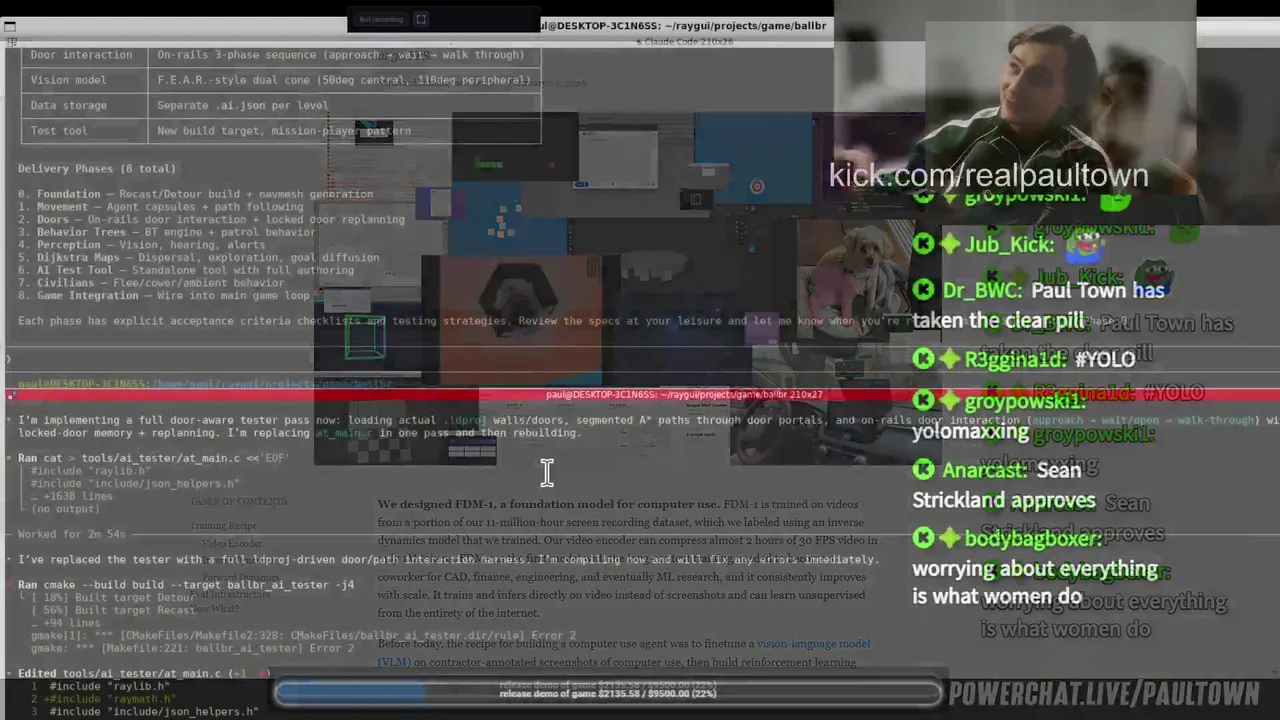Click the 'Delivery Phases (8 total)' heading

[x=97, y=169]
